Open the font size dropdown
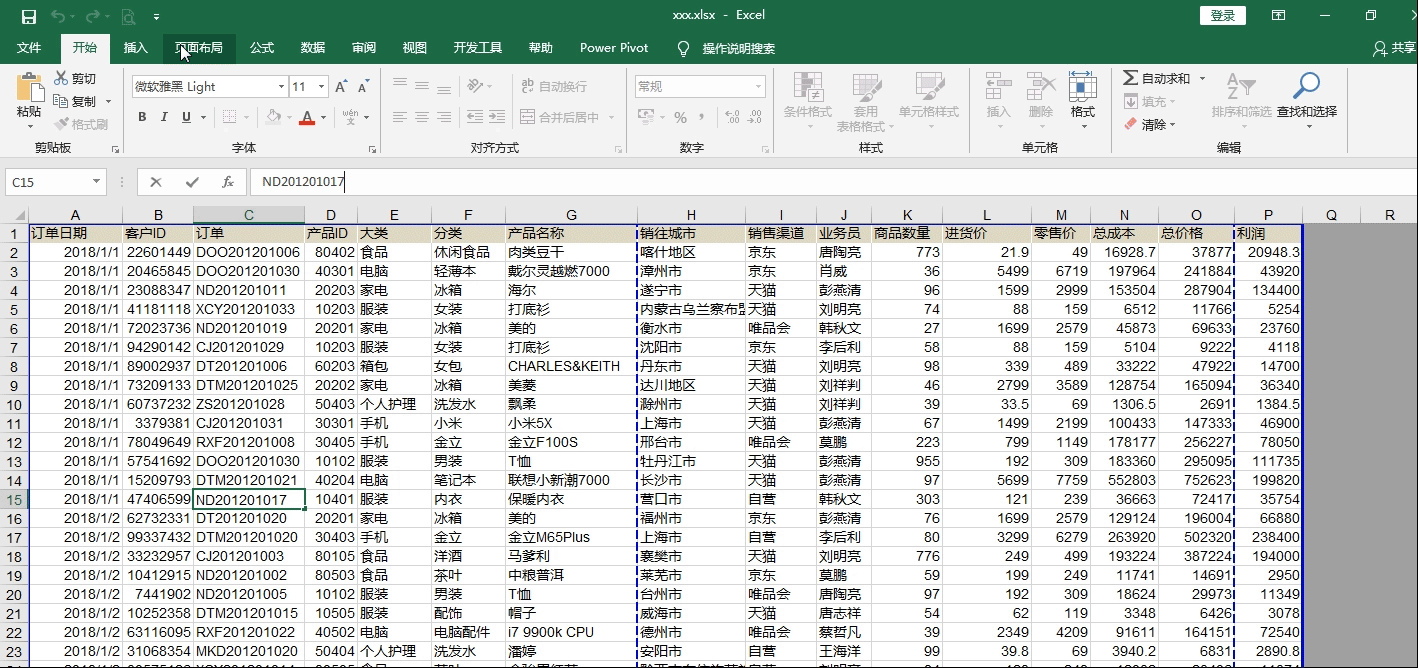 tap(321, 87)
